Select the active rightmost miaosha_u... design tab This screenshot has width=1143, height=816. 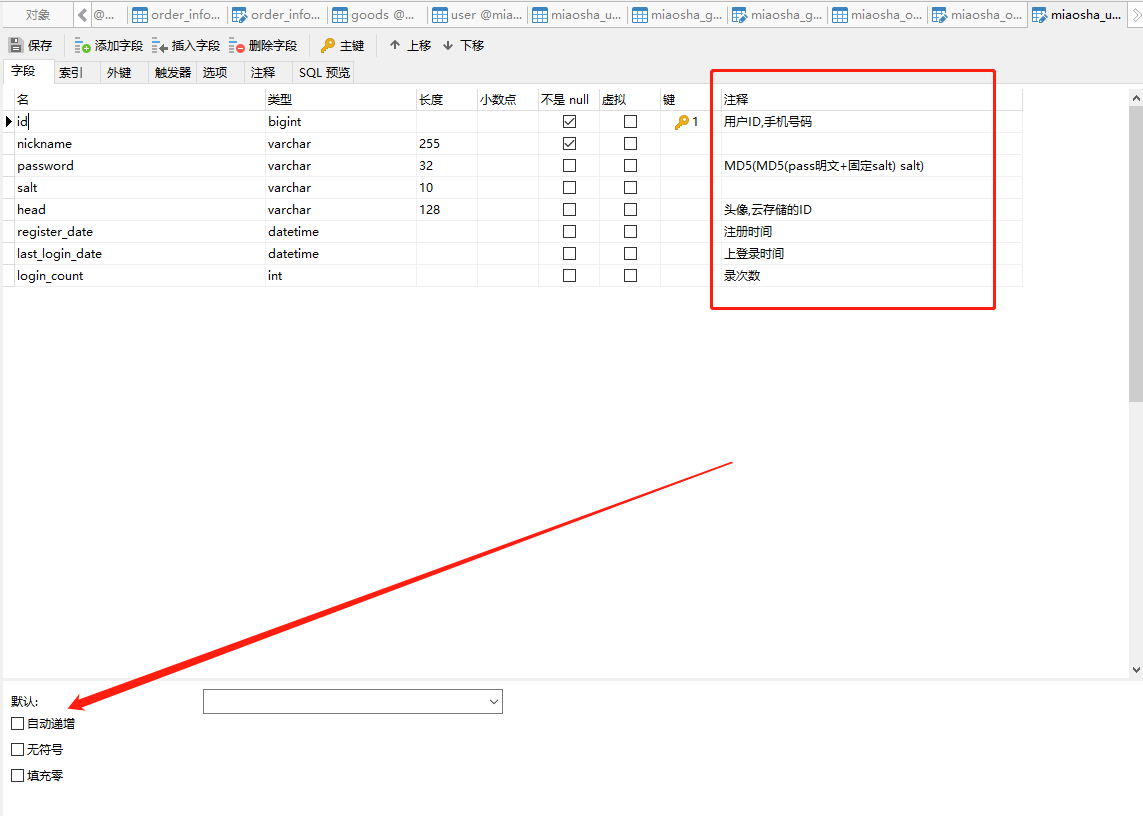click(1077, 15)
